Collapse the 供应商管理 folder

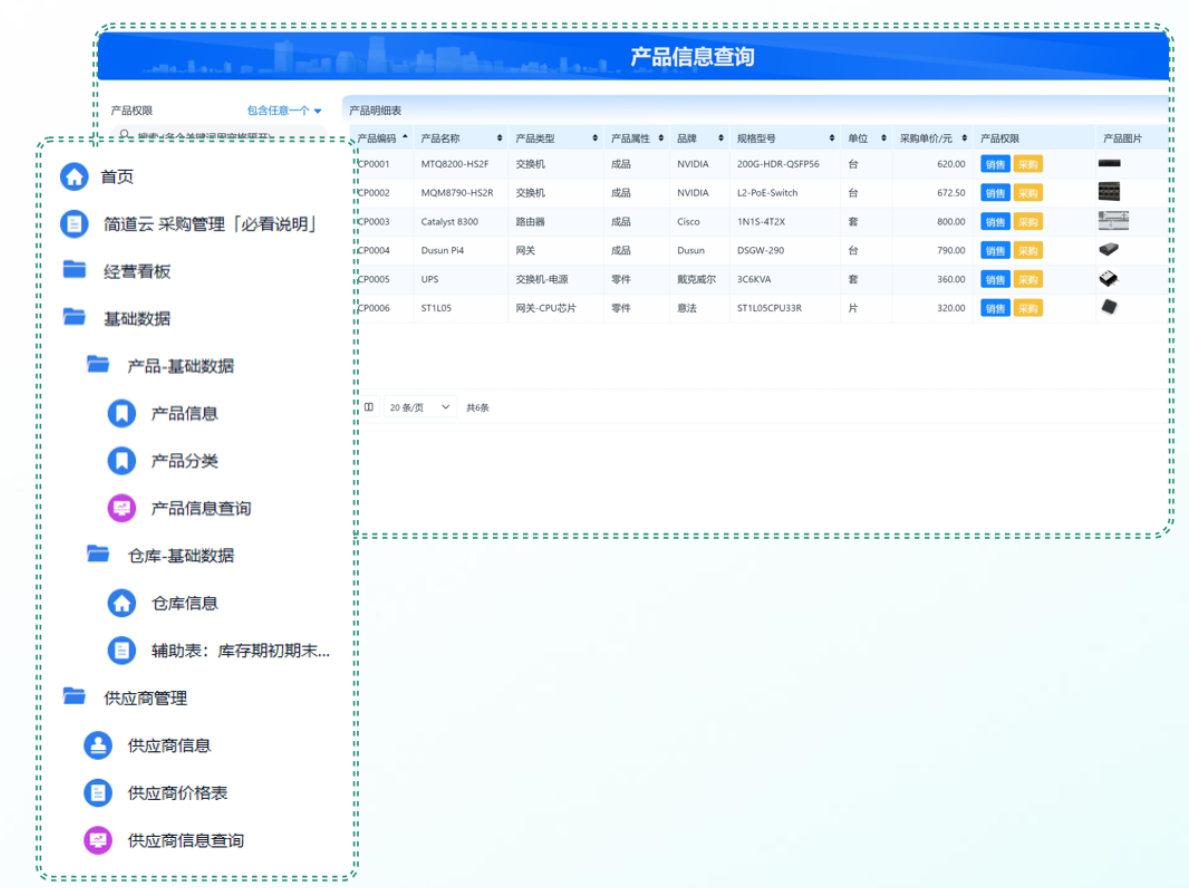tap(74, 697)
